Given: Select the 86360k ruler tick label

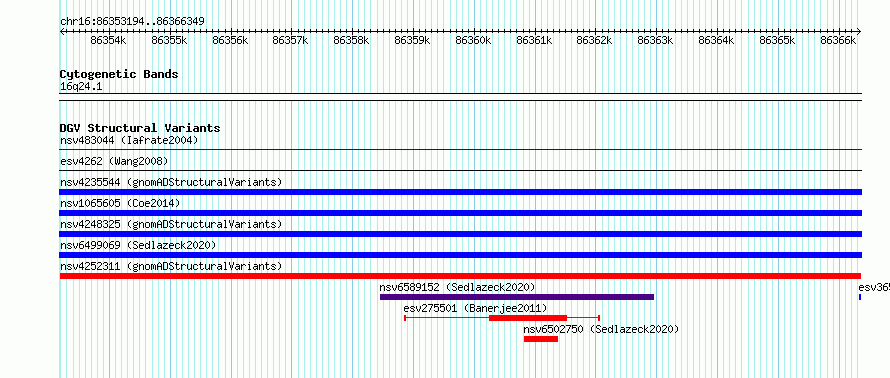Looking at the screenshot, I should pyautogui.click(x=473, y=40).
